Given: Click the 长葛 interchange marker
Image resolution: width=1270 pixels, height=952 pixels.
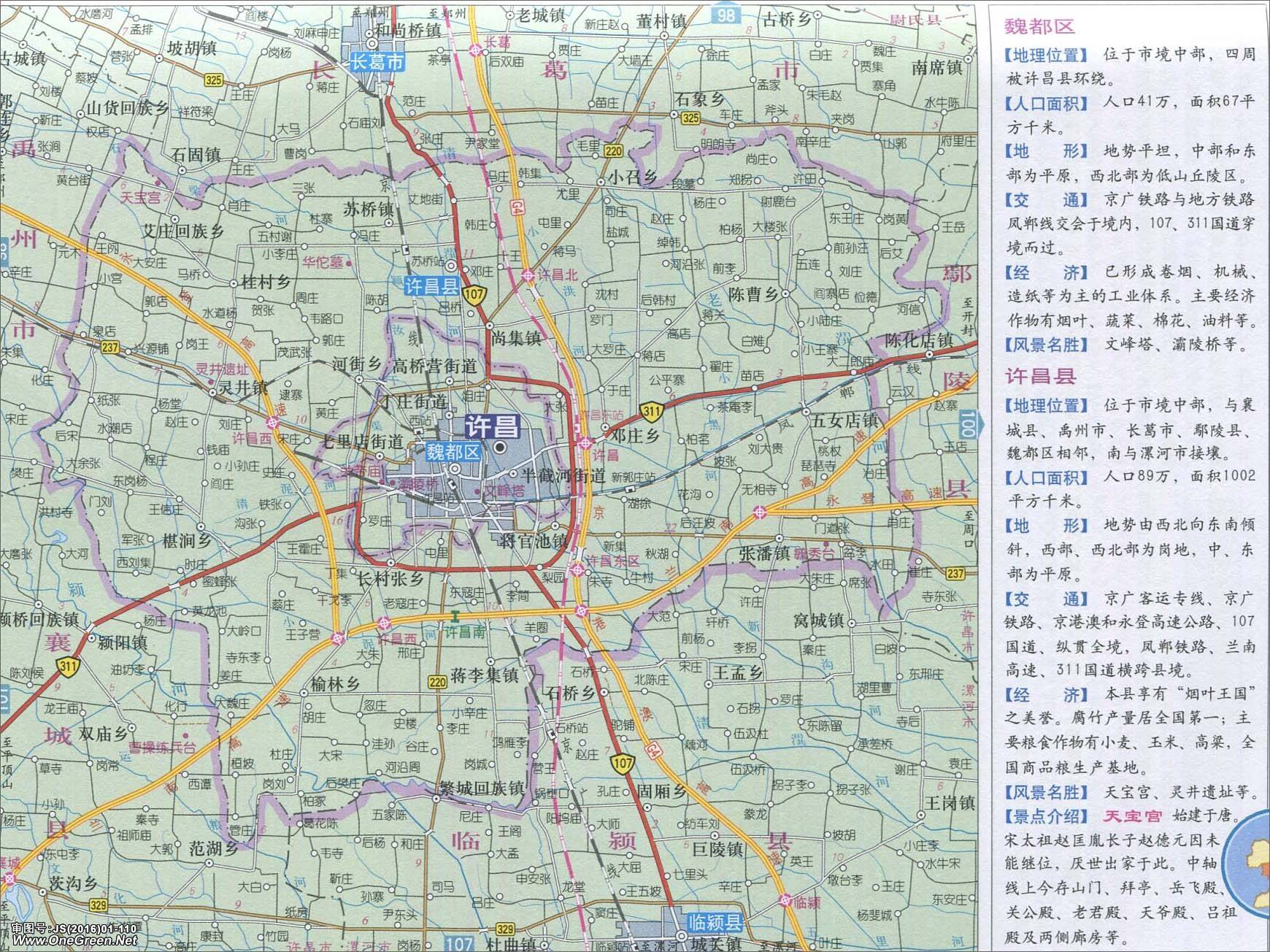Looking at the screenshot, I should pyautogui.click(x=476, y=50).
